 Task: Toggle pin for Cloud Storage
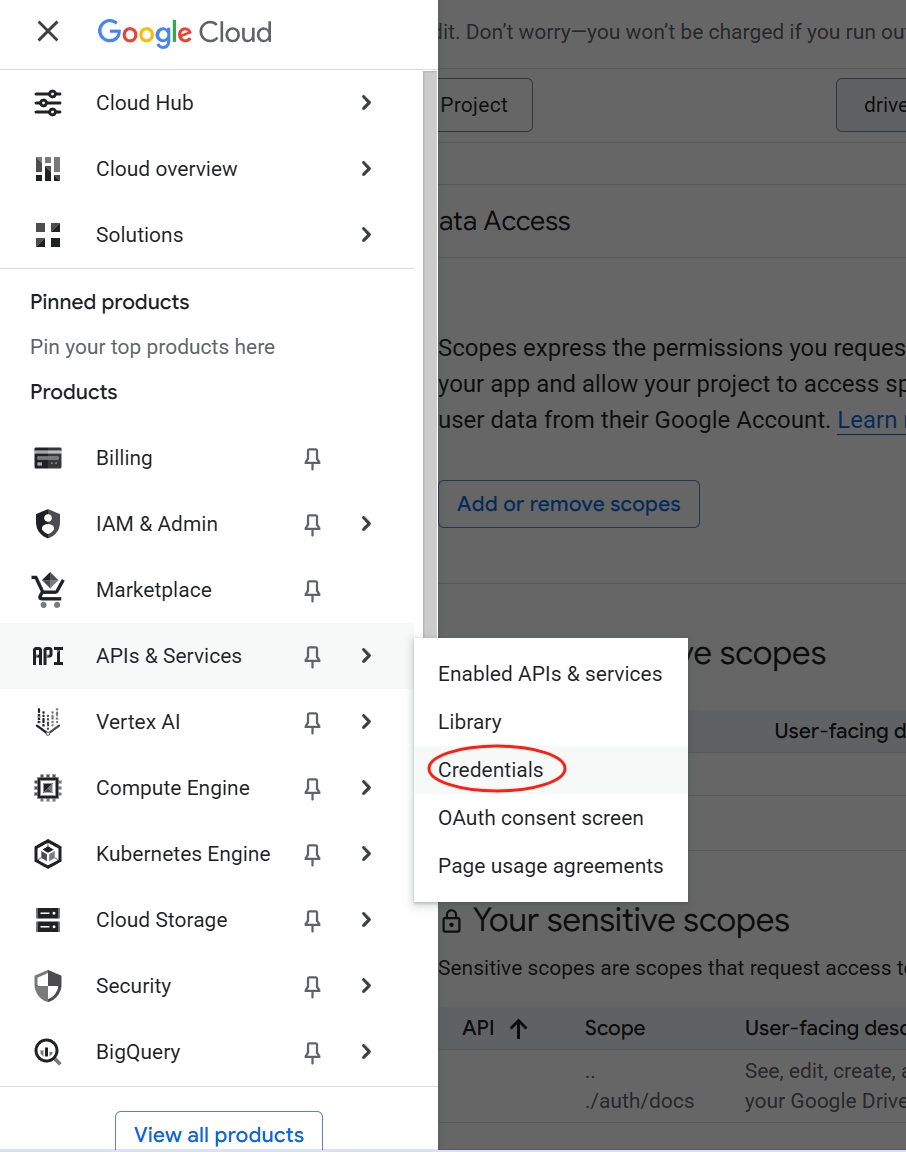click(312, 921)
